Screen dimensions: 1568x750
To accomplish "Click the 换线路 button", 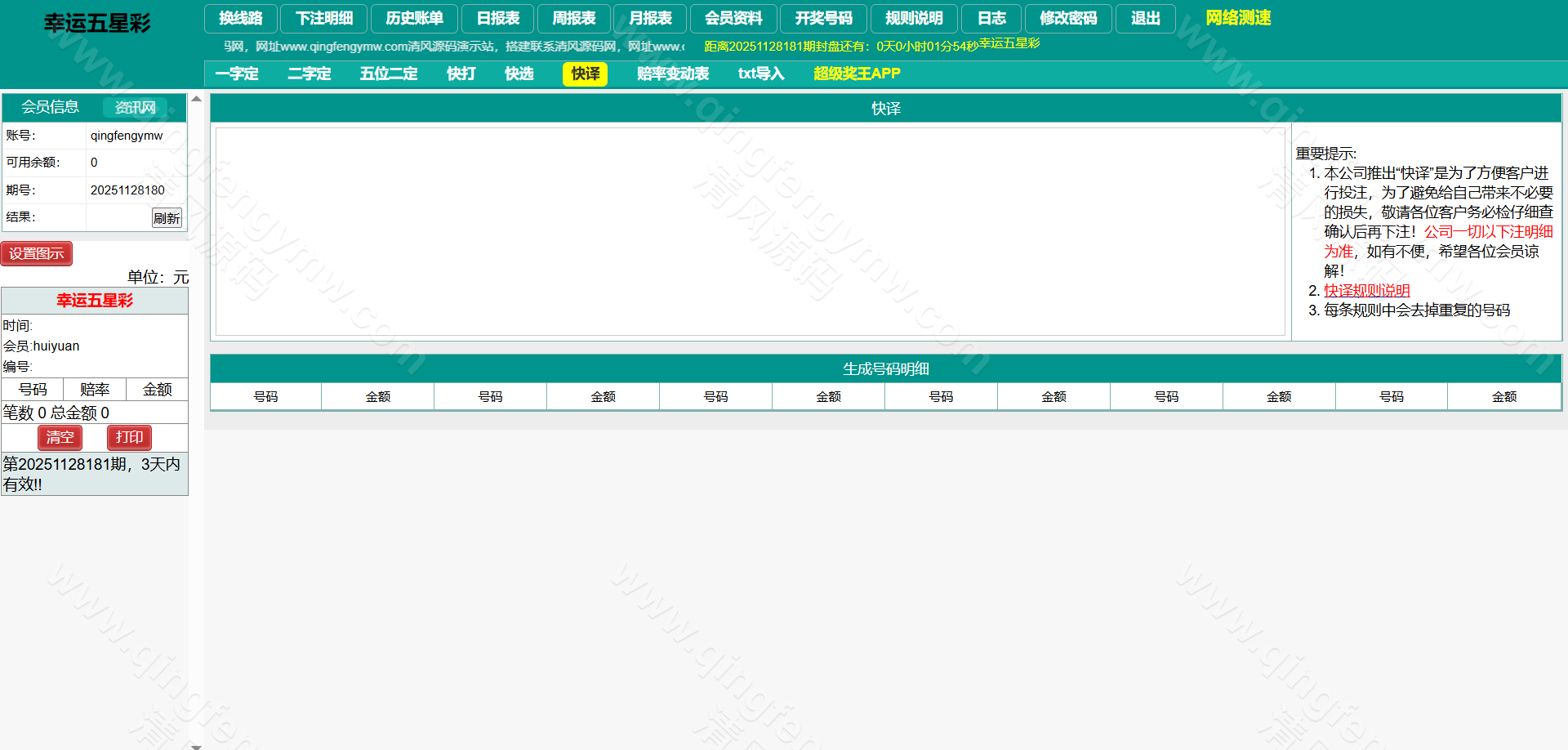I will click(x=240, y=18).
